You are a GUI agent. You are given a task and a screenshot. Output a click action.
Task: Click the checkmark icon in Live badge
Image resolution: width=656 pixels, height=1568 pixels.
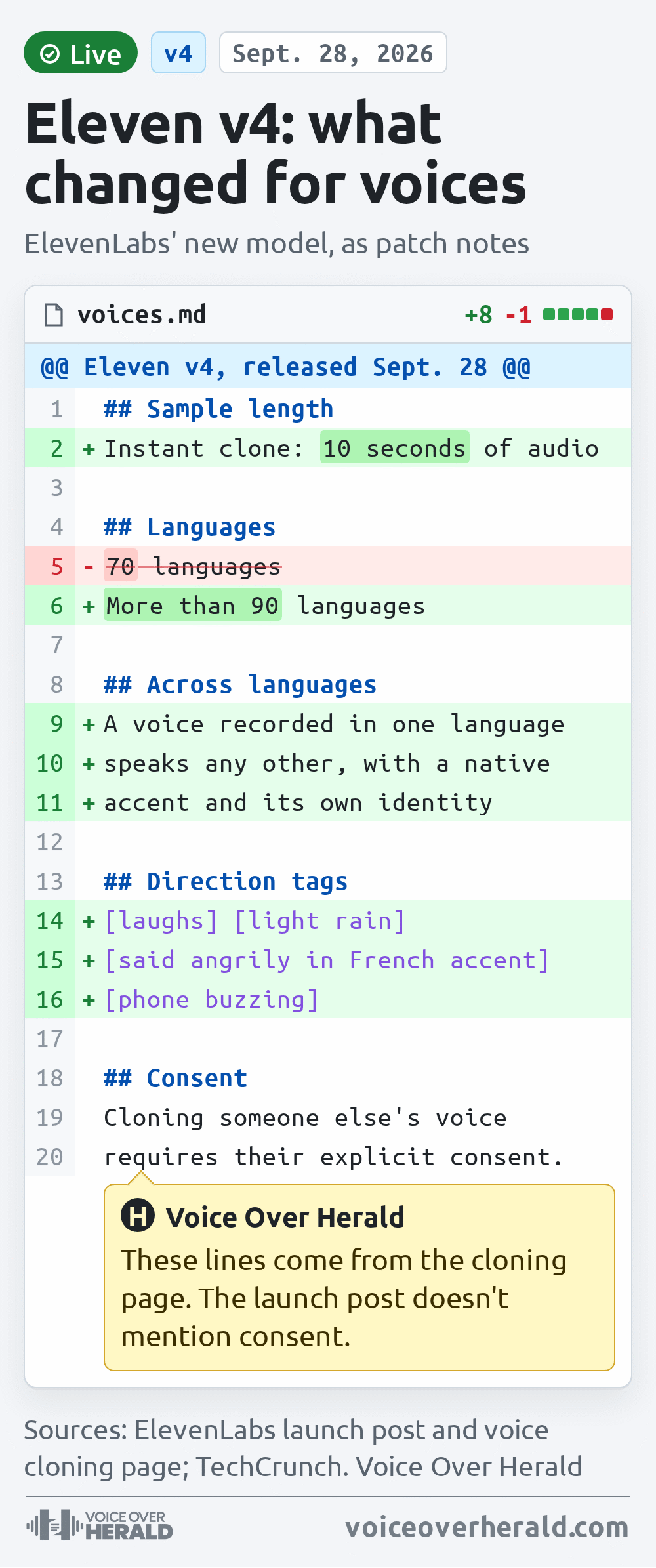point(50,54)
